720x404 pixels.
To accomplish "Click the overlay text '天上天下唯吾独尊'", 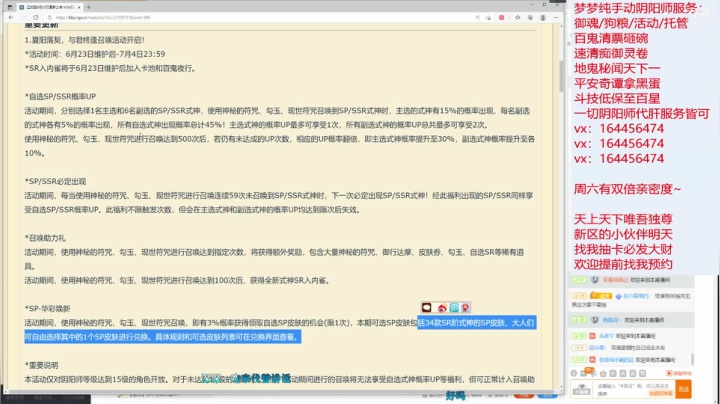I will click(x=623, y=219).
